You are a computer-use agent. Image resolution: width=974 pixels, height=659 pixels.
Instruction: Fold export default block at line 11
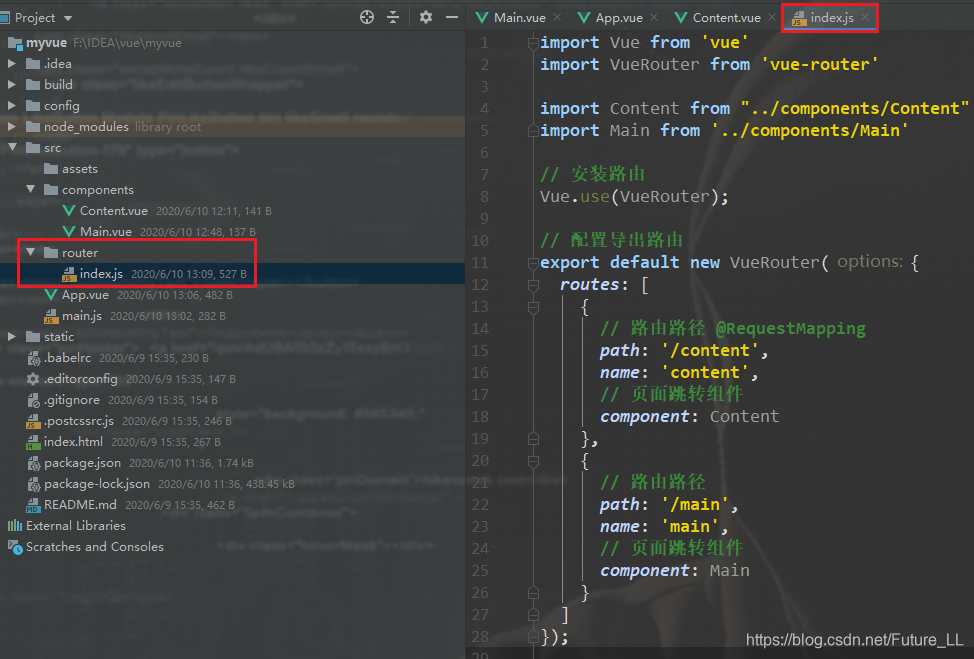pos(533,263)
